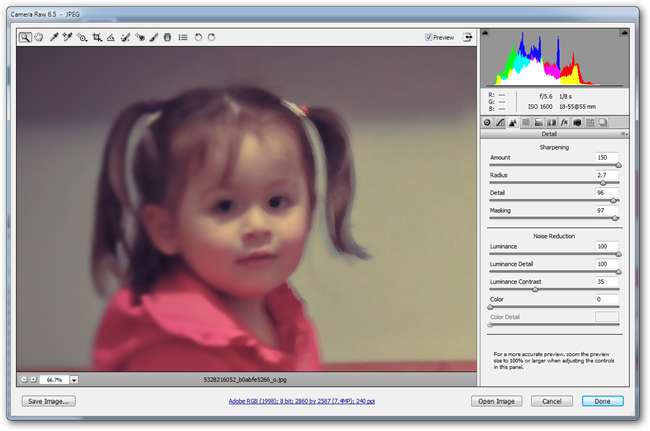
Task: Rotate image 90° counterclockwise
Action: point(198,37)
